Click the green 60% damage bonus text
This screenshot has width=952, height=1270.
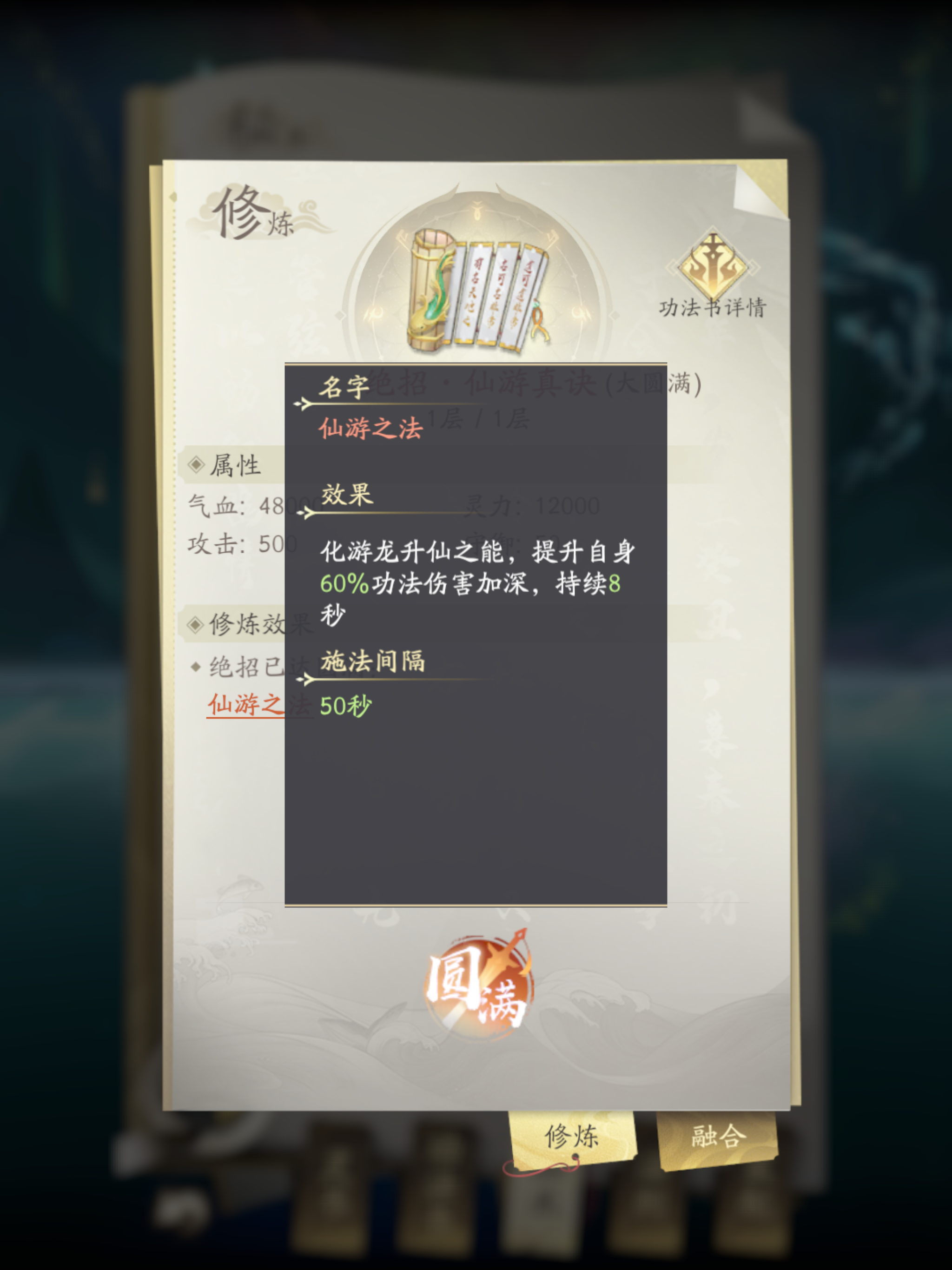(x=344, y=584)
